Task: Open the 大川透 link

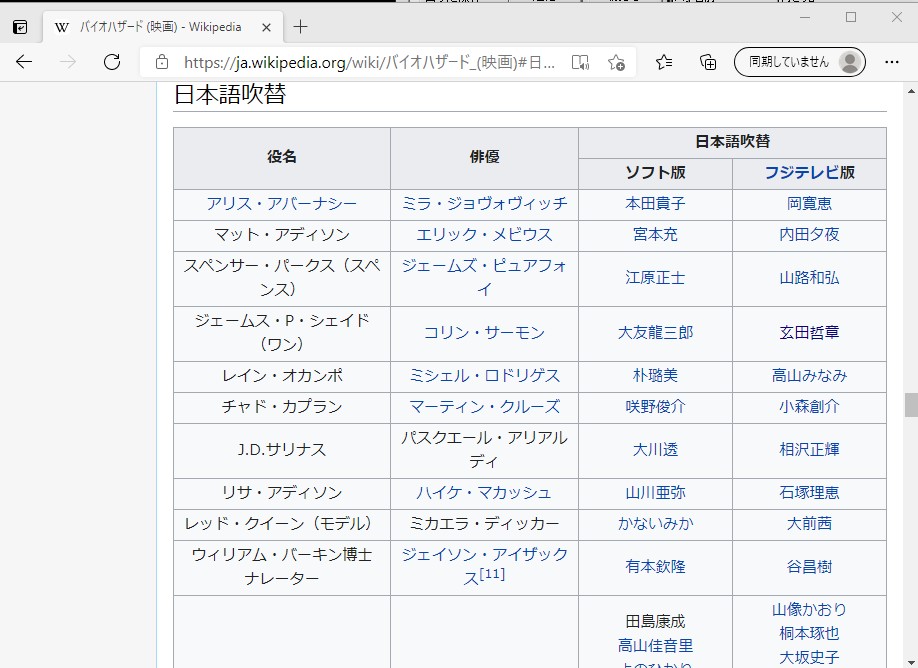Action: (655, 450)
